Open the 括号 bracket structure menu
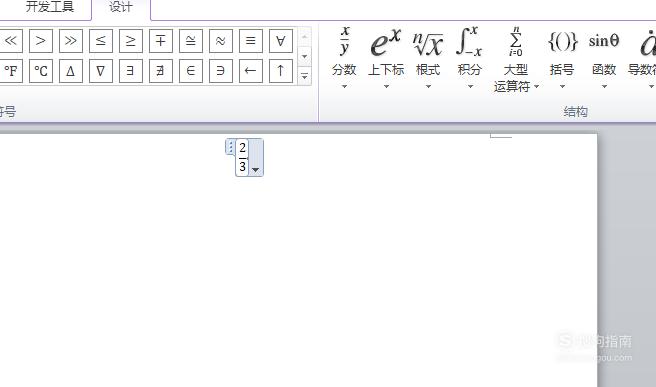The width and height of the screenshot is (656, 387). point(562,58)
